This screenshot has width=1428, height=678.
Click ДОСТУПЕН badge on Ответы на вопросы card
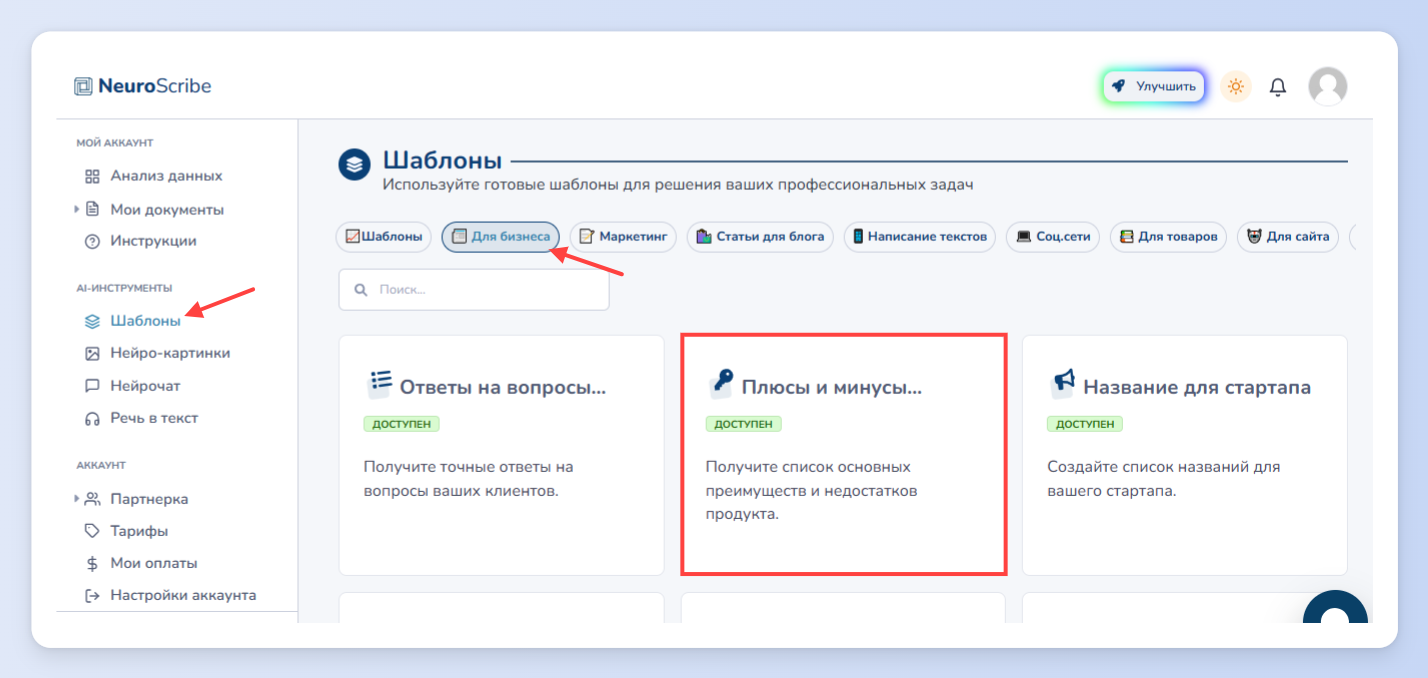coord(401,424)
